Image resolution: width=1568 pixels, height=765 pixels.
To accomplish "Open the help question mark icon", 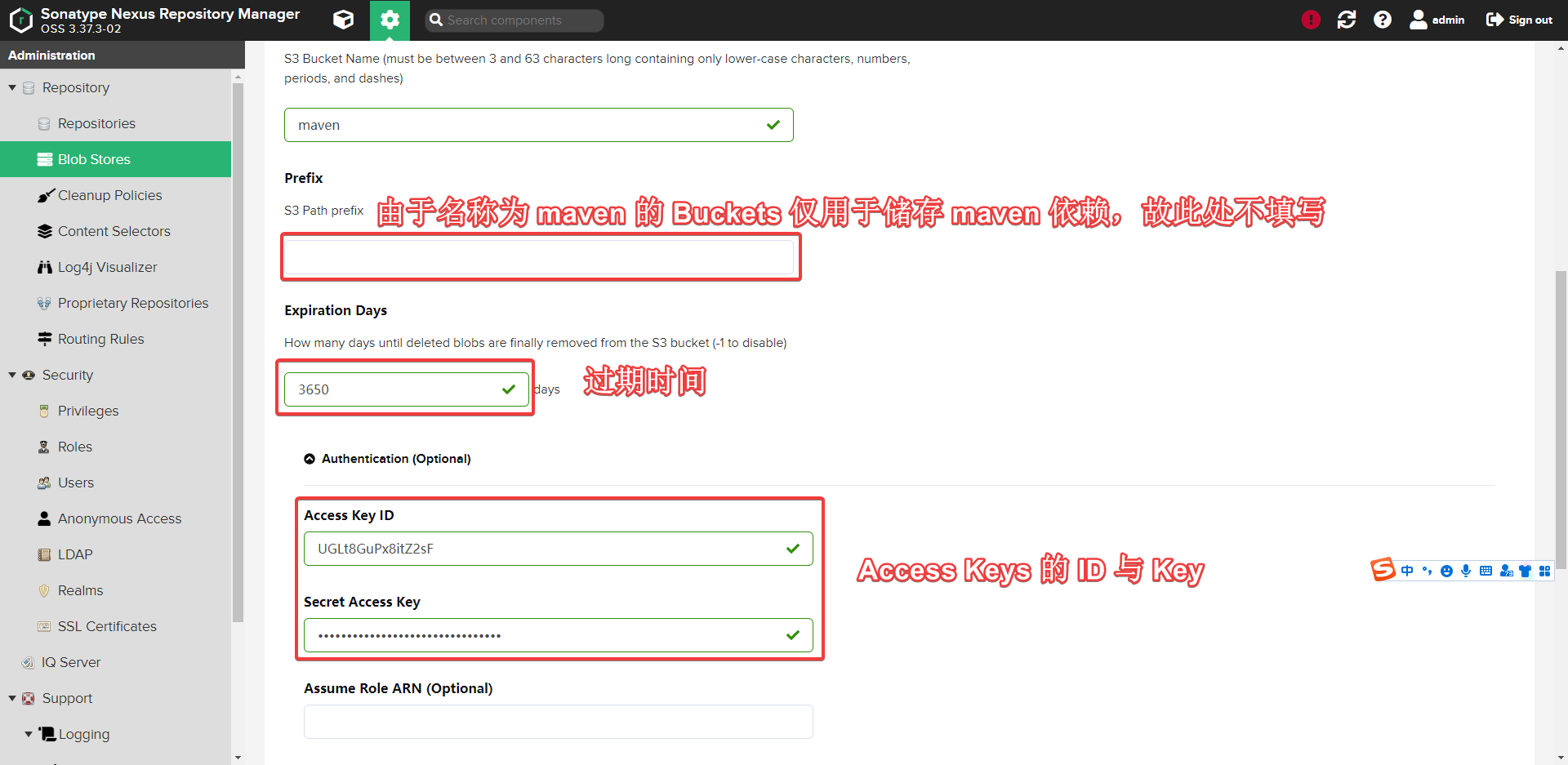I will [1382, 20].
